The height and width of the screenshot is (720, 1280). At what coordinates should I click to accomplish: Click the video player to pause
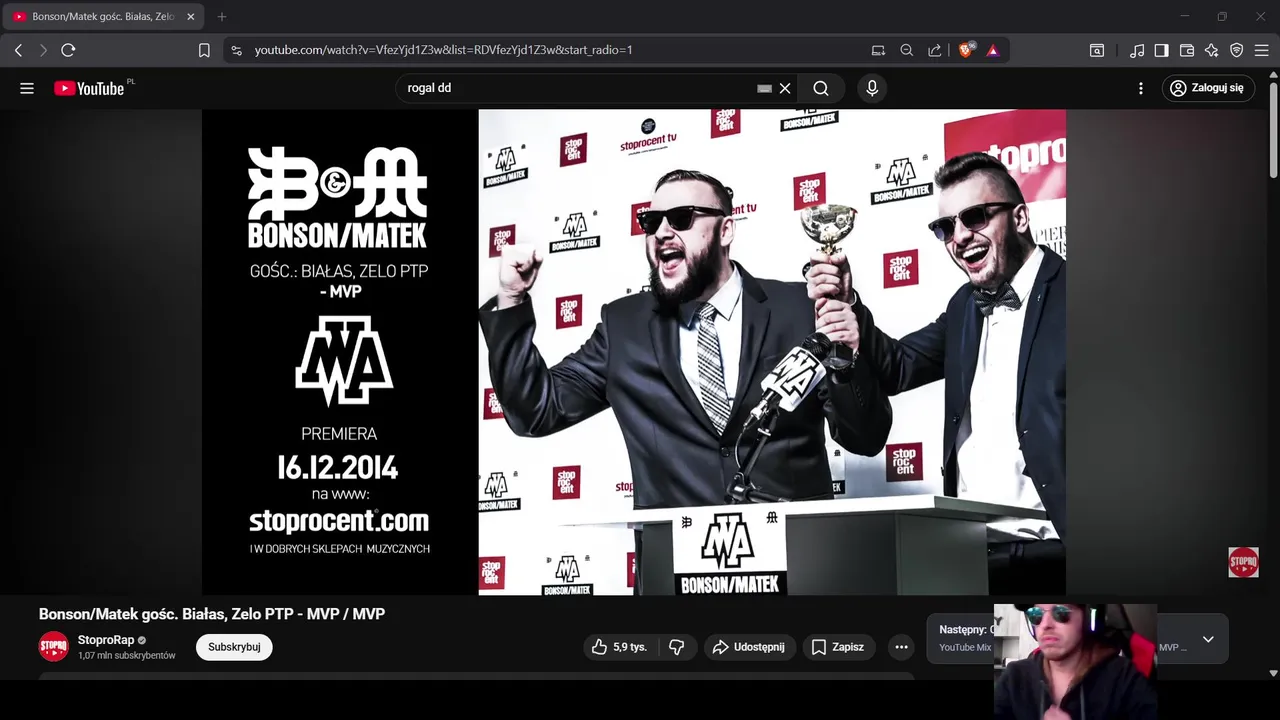634,352
